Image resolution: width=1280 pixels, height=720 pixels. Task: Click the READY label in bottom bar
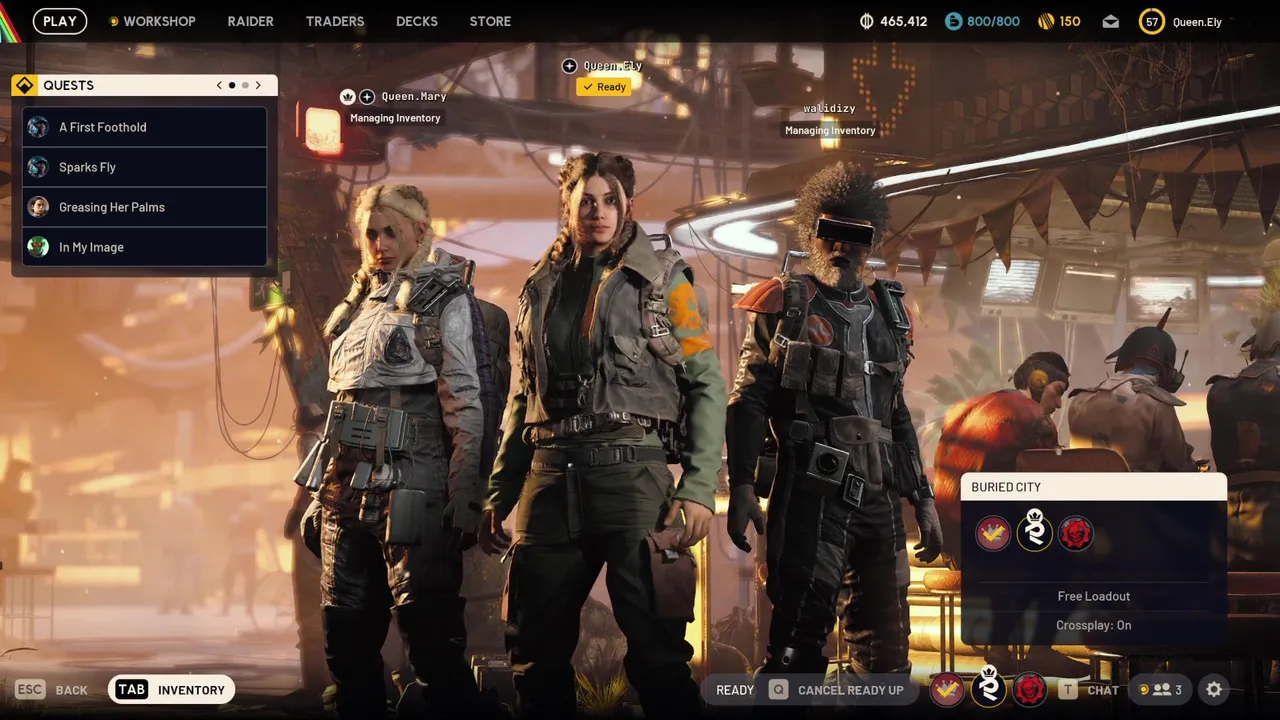735,690
